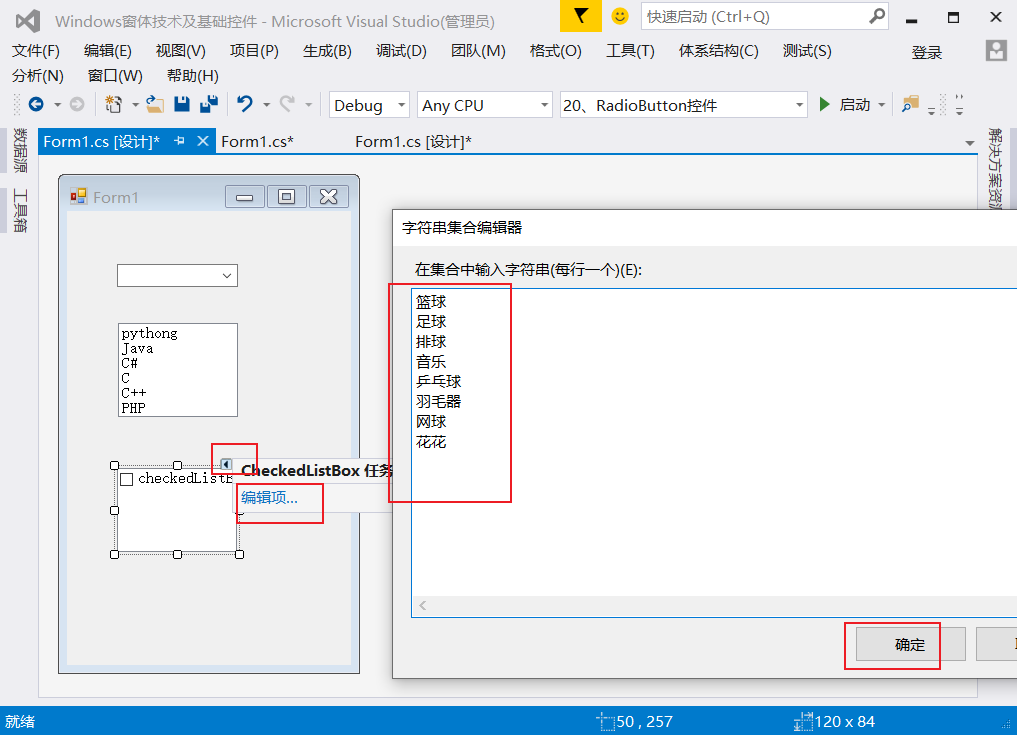
Task: Click the 乒乓球 line in string editor
Action: (x=438, y=381)
